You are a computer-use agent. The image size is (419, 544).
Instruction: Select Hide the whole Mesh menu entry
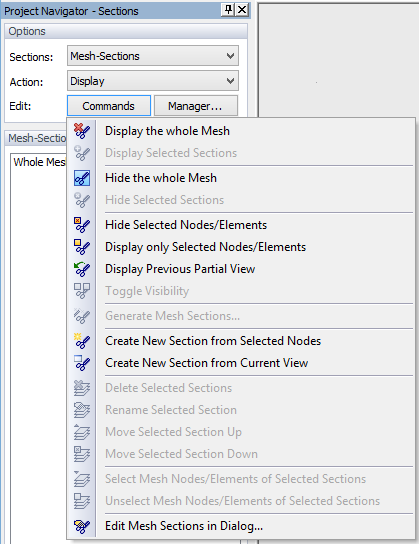(x=161, y=178)
